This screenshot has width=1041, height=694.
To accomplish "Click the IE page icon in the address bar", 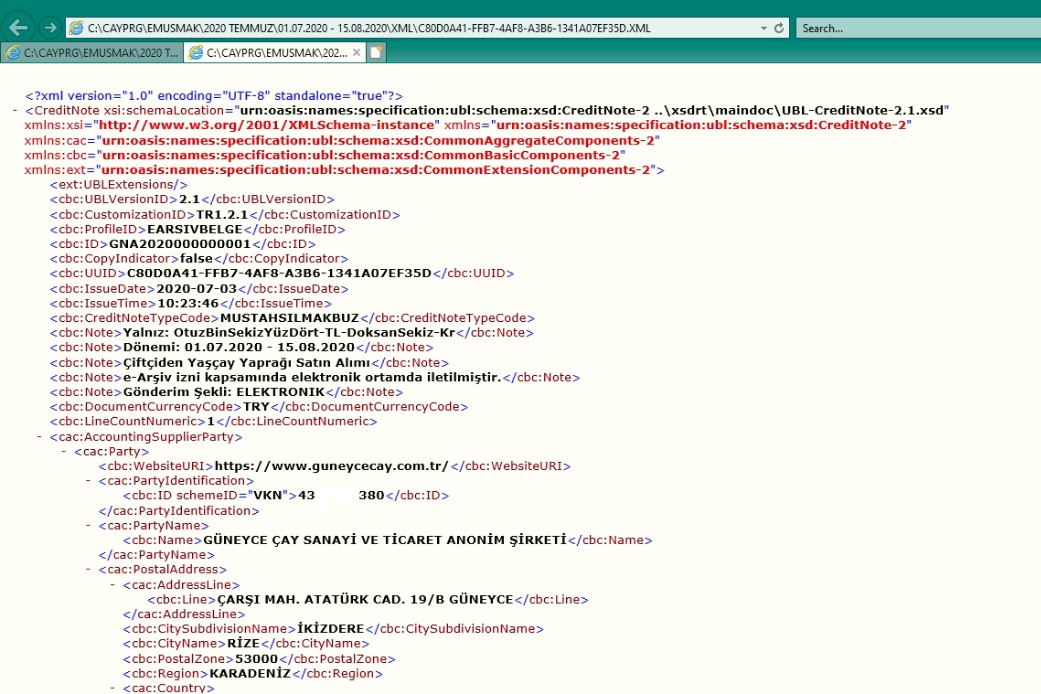I will pos(76,28).
